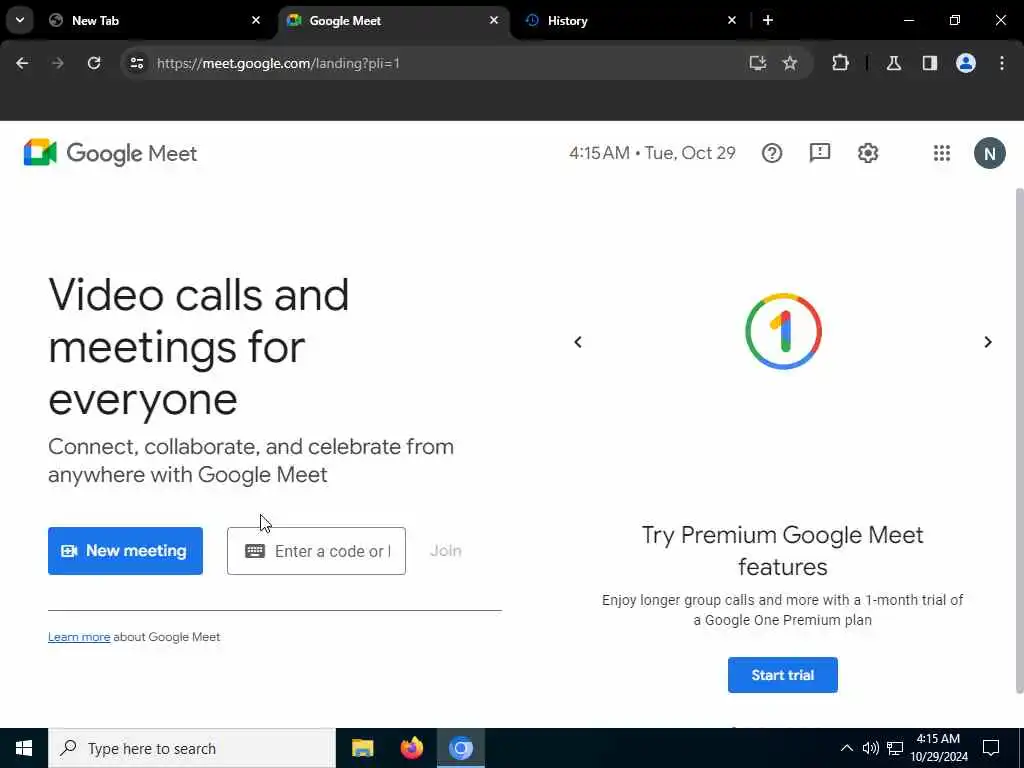Select the Google Meet tab
Image resolution: width=1024 pixels, height=768 pixels.
(394, 20)
